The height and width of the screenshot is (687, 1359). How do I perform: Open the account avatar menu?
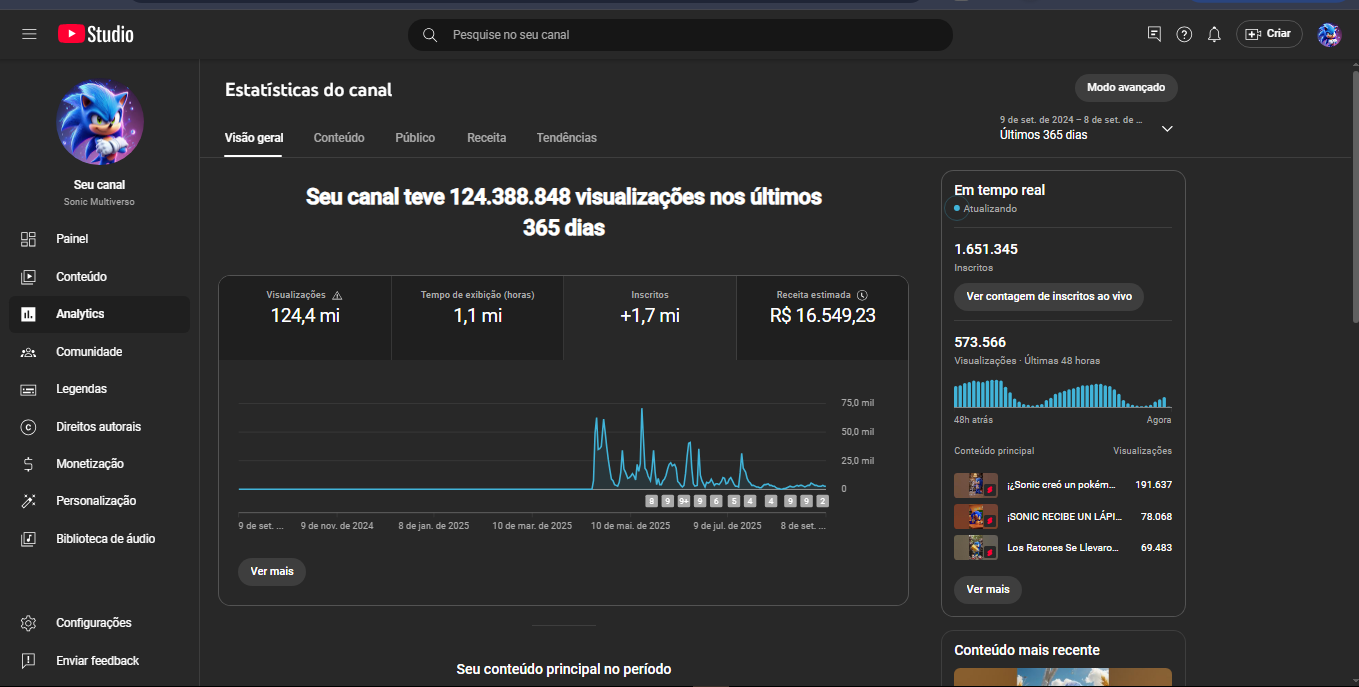1329,35
